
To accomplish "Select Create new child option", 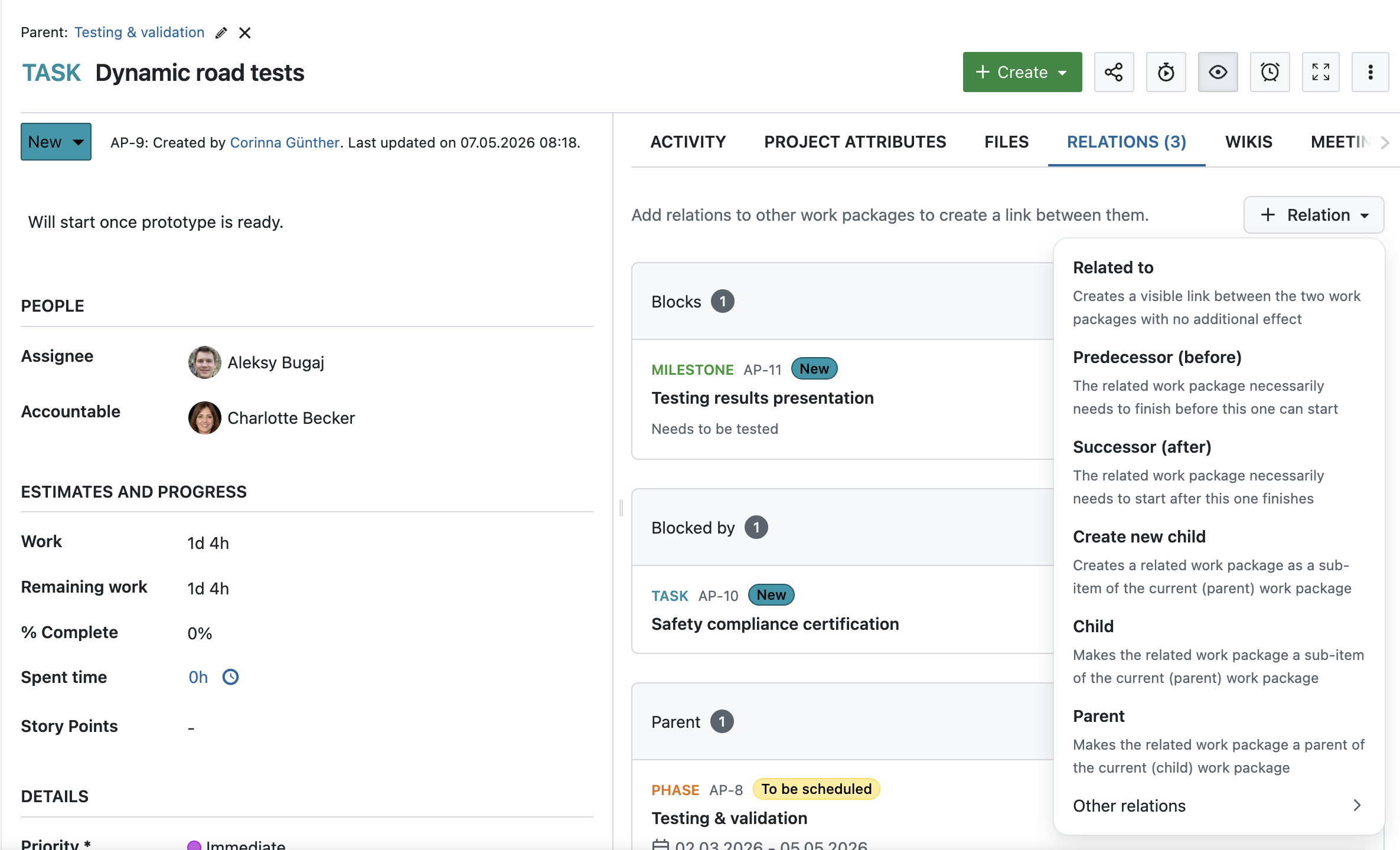I will click(x=1219, y=562).
